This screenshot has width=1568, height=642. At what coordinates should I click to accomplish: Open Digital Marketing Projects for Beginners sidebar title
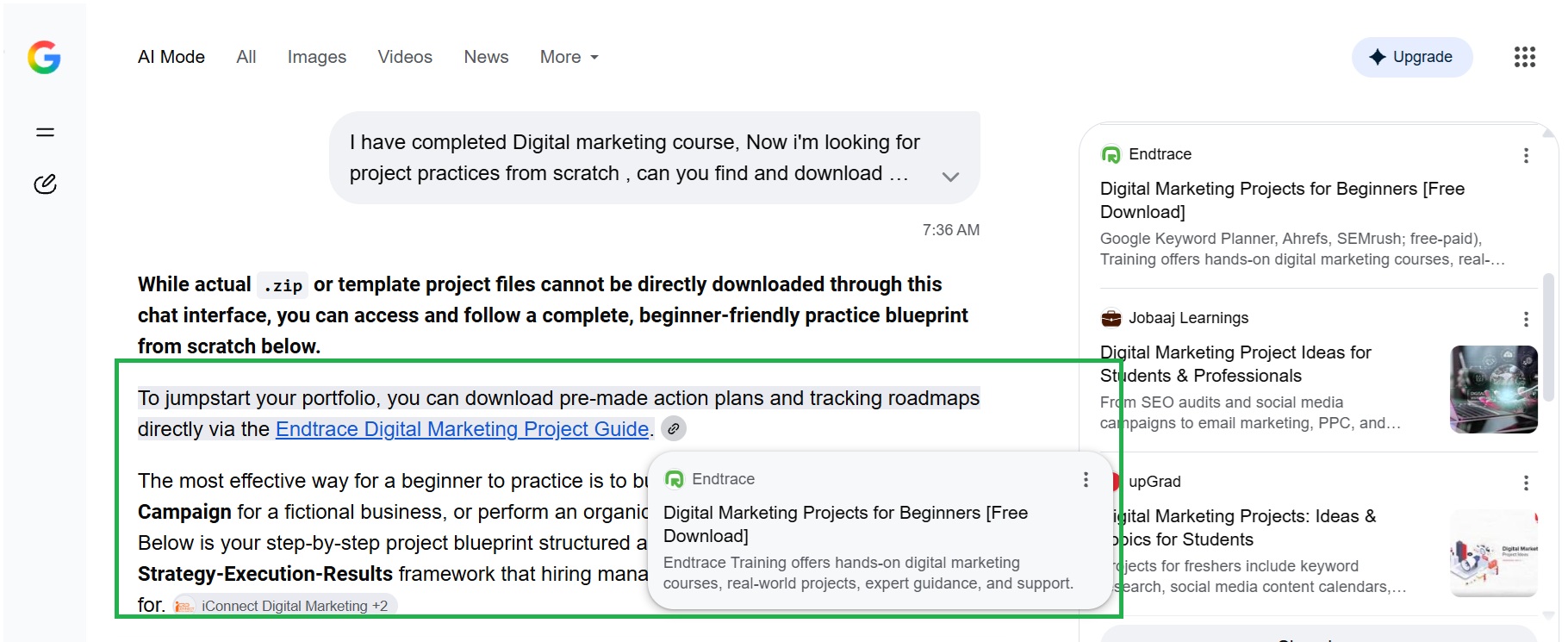point(1282,200)
